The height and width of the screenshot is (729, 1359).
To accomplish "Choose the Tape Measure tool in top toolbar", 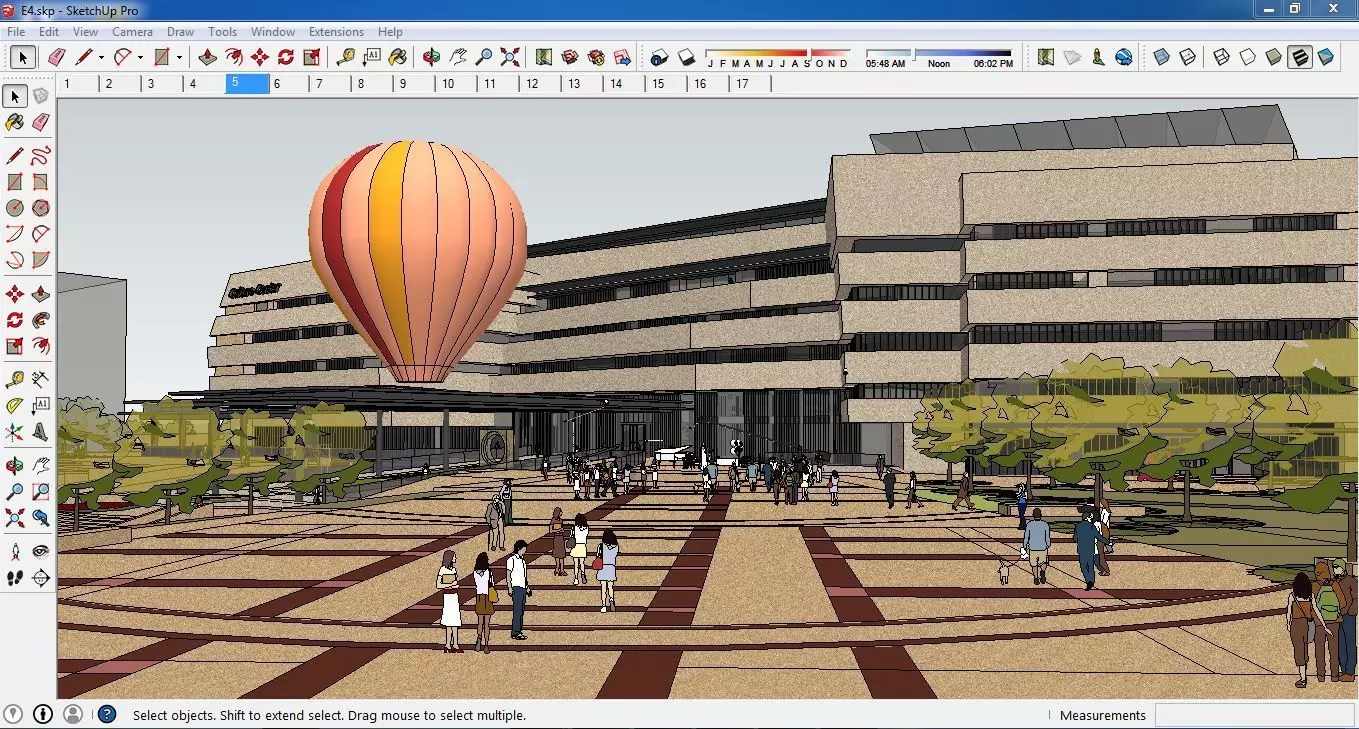I will (346, 57).
